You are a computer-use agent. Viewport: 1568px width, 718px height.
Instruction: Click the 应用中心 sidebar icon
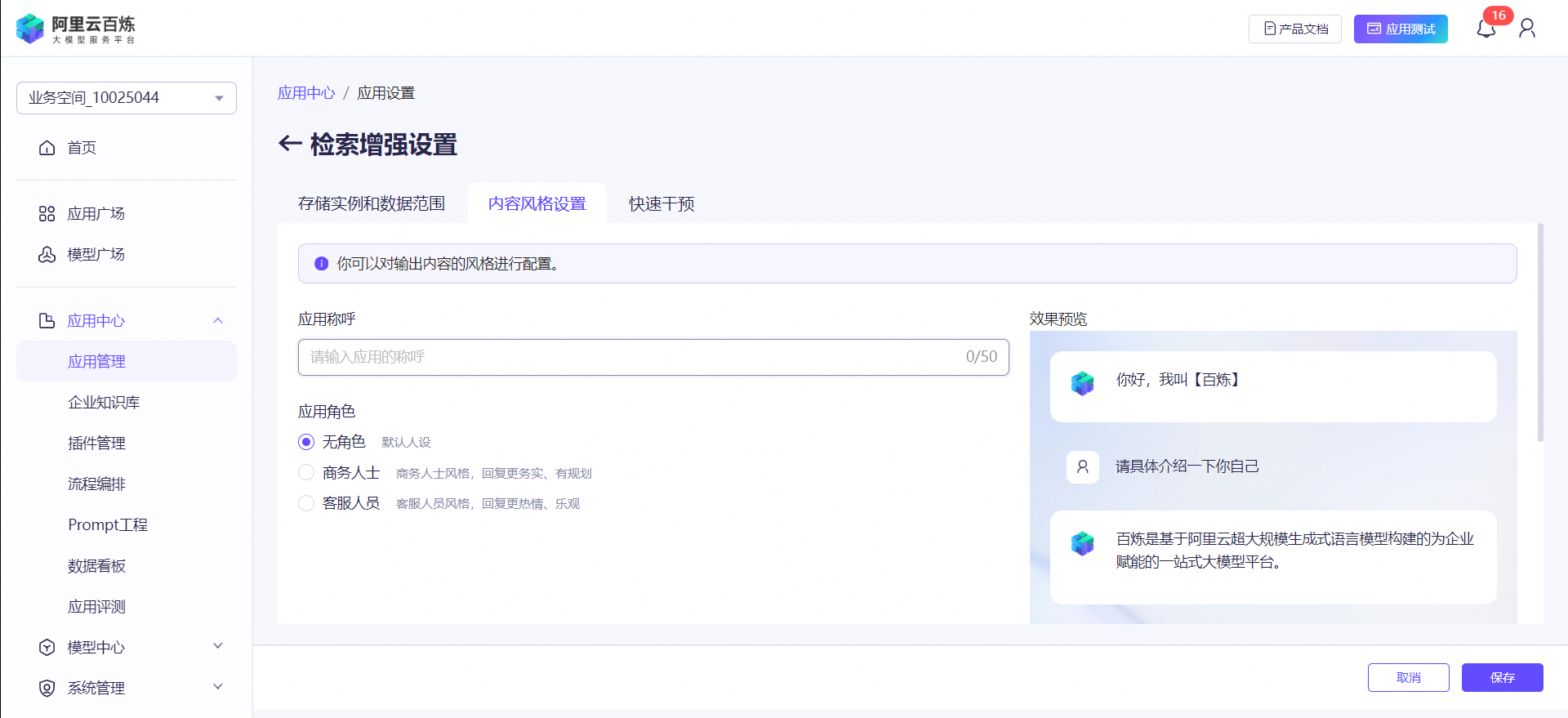[x=47, y=321]
